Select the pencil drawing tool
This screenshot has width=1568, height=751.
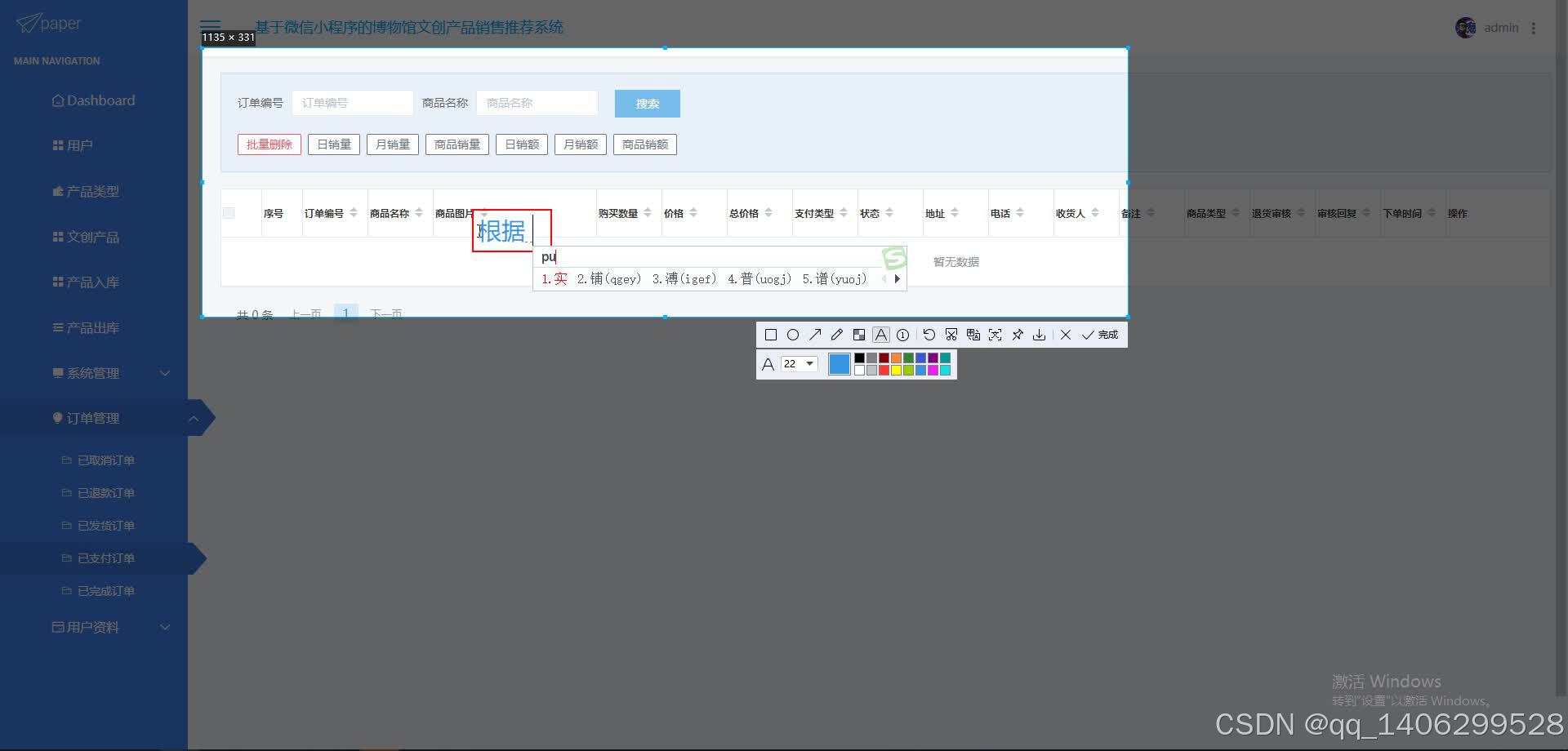click(x=837, y=335)
